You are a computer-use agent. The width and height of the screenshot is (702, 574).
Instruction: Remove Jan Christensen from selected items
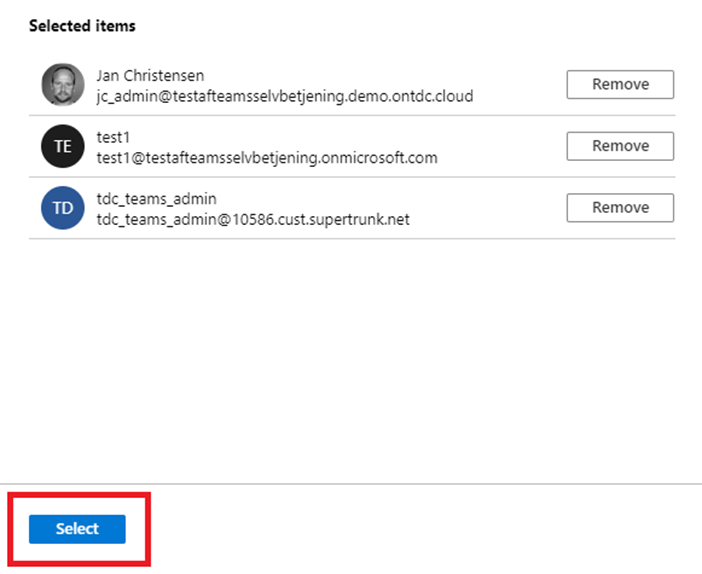point(620,84)
